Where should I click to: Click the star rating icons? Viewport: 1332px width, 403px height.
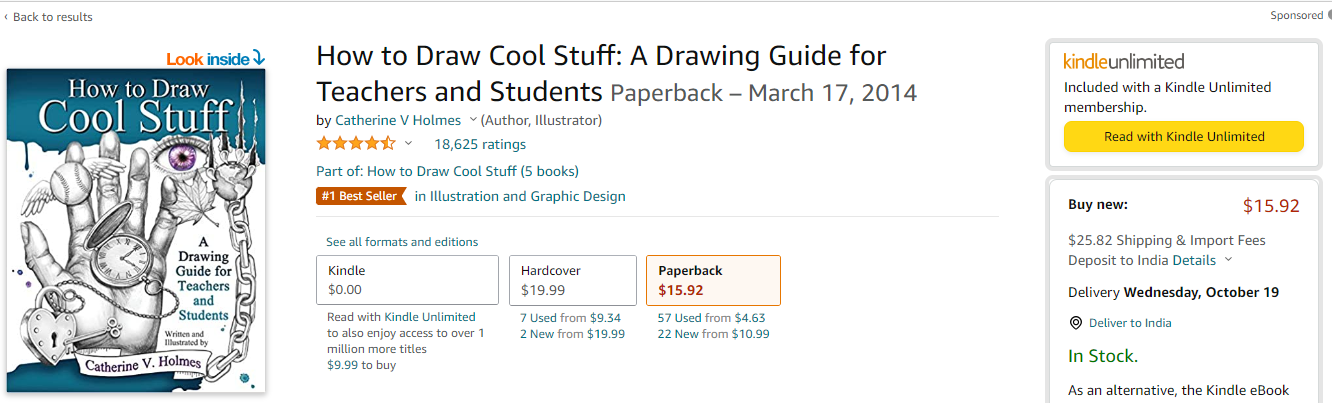point(356,144)
